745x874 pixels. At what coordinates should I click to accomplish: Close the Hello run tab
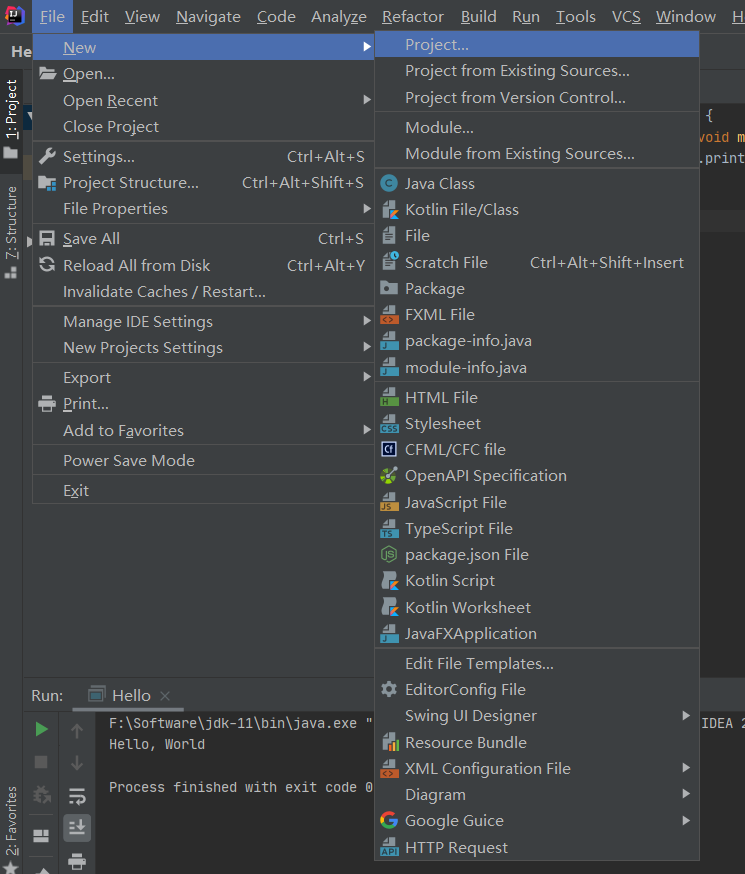click(x=165, y=696)
